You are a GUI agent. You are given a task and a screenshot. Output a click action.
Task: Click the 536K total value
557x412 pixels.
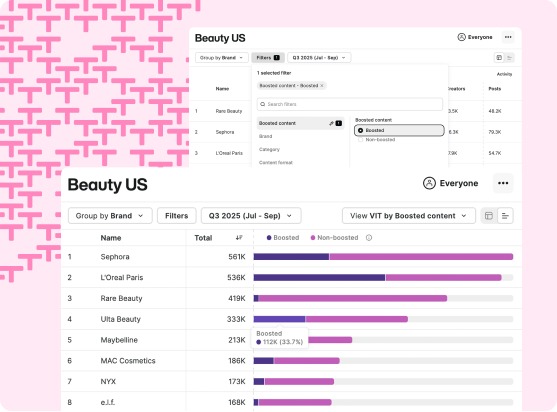coord(236,278)
